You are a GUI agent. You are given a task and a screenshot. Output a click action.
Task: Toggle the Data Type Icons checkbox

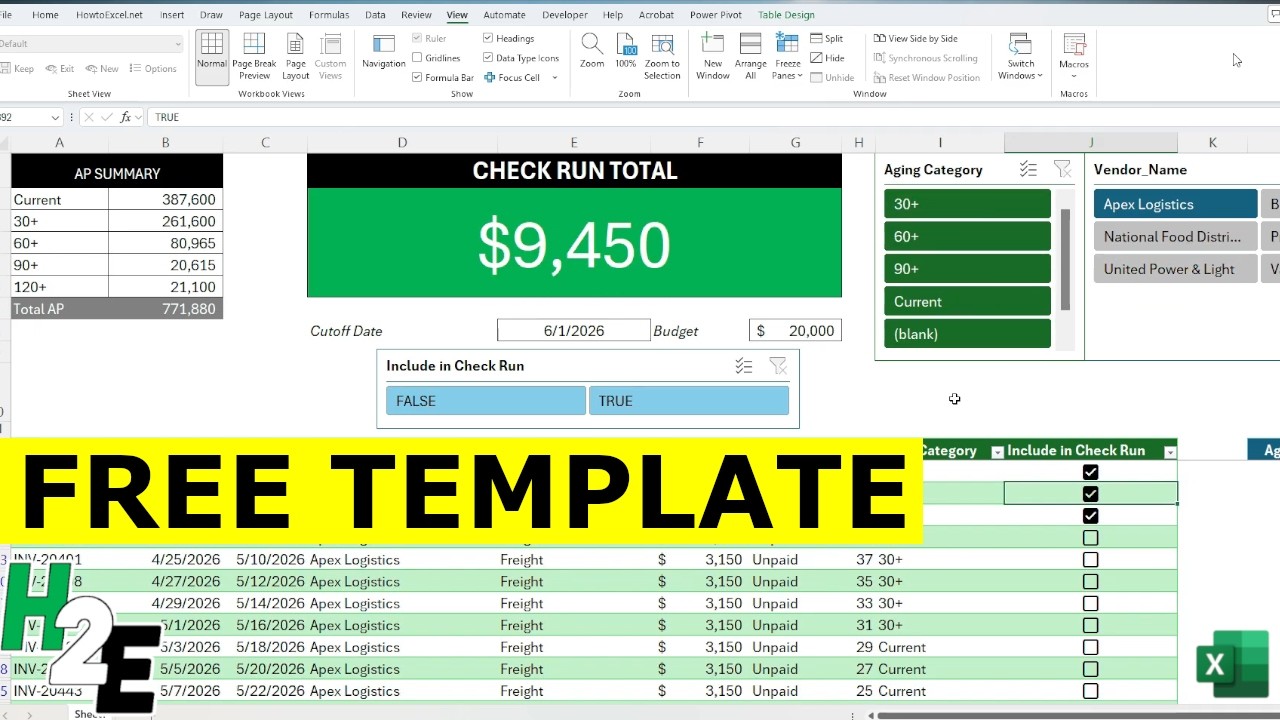pyautogui.click(x=488, y=58)
